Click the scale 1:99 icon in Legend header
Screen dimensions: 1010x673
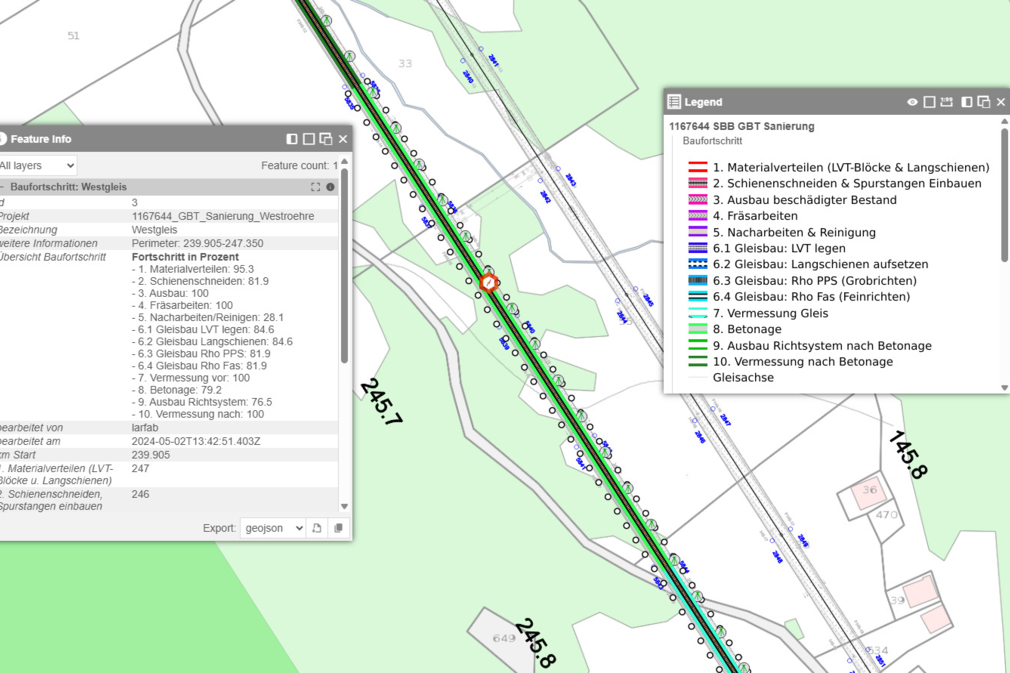[947, 102]
